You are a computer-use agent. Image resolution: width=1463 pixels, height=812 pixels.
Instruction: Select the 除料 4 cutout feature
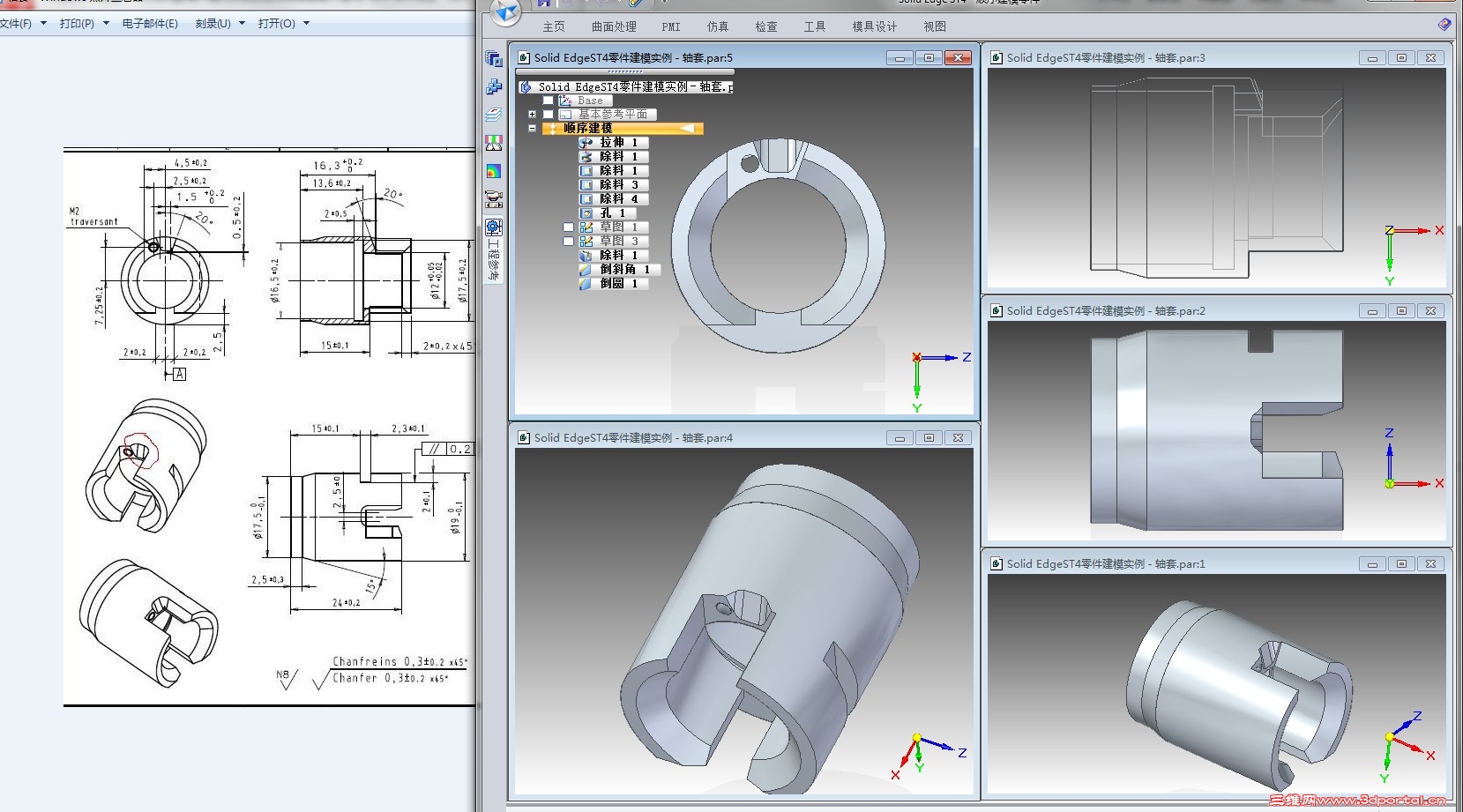(x=614, y=198)
